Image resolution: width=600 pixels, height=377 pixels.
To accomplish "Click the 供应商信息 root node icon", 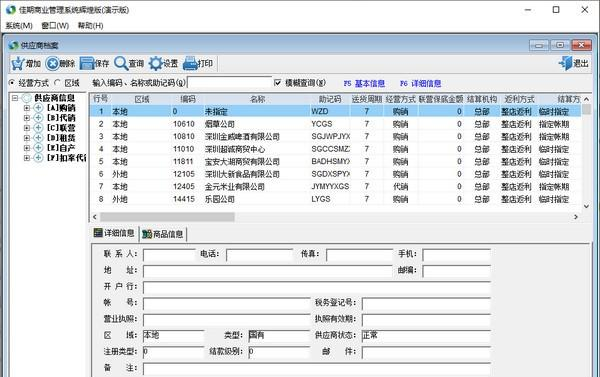I will (x=27, y=98).
